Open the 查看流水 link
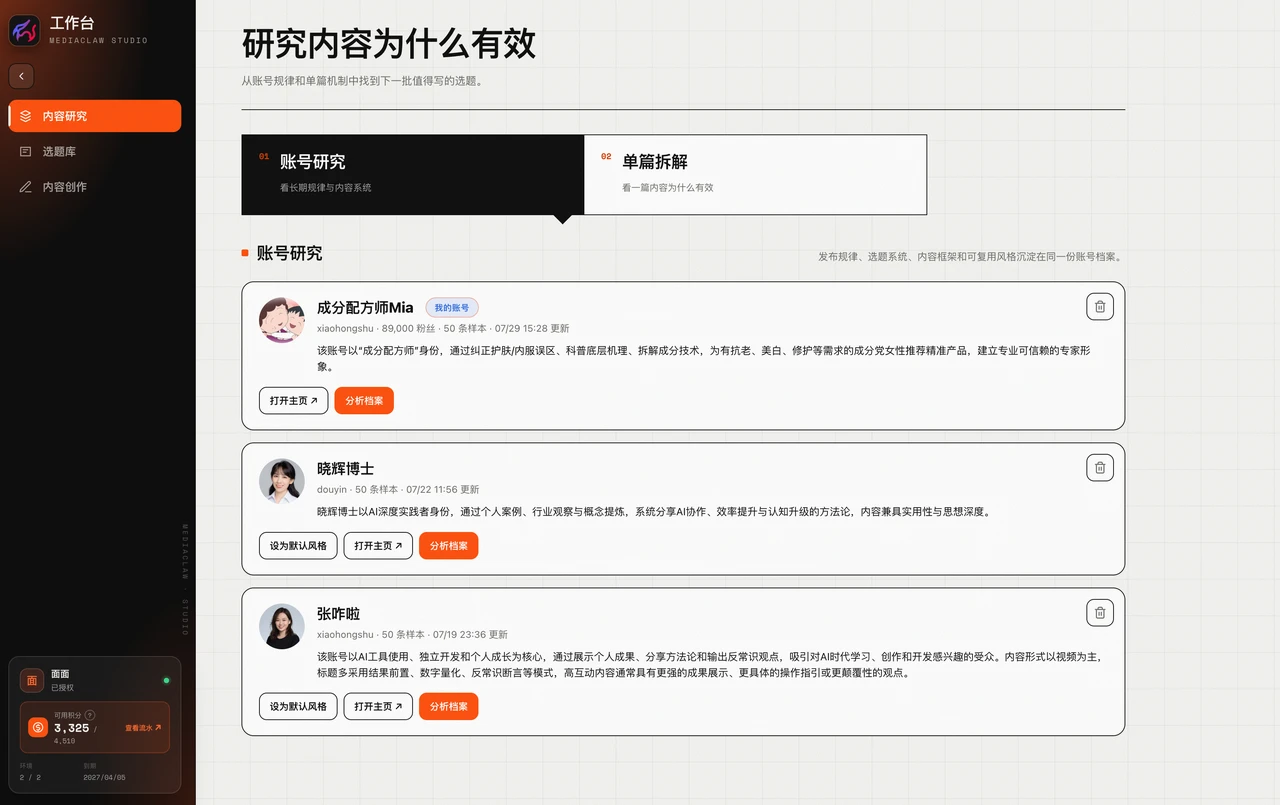 [143, 728]
